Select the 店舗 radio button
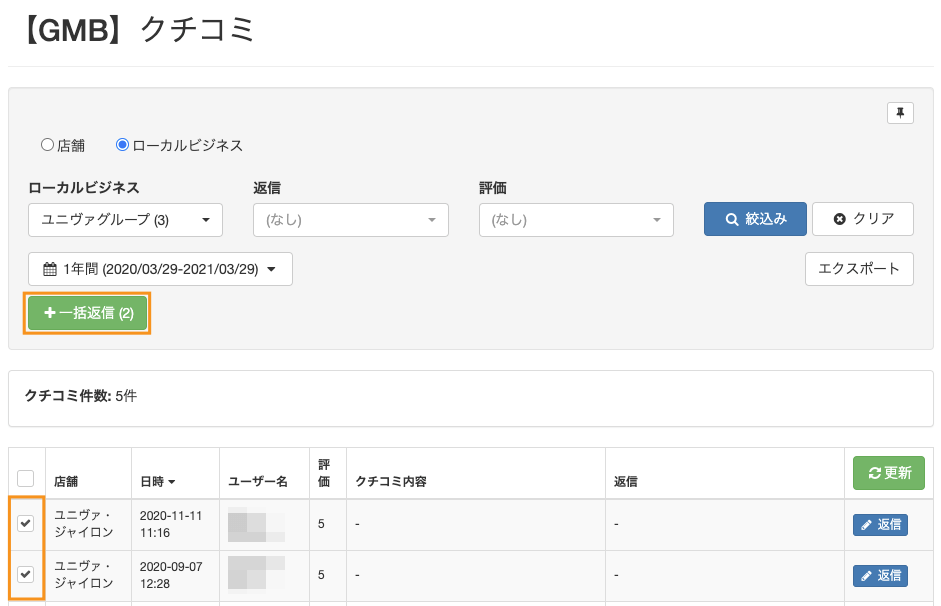941x606 pixels. (47, 145)
